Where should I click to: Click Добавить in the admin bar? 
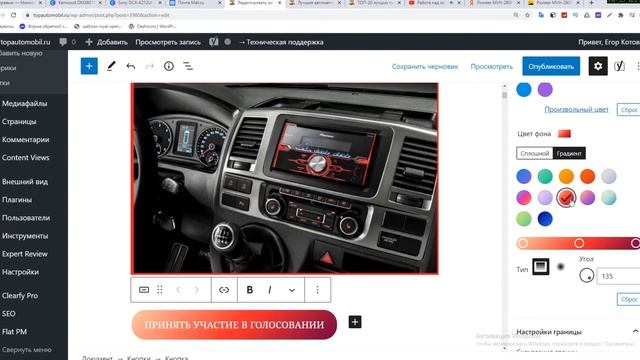107,42
